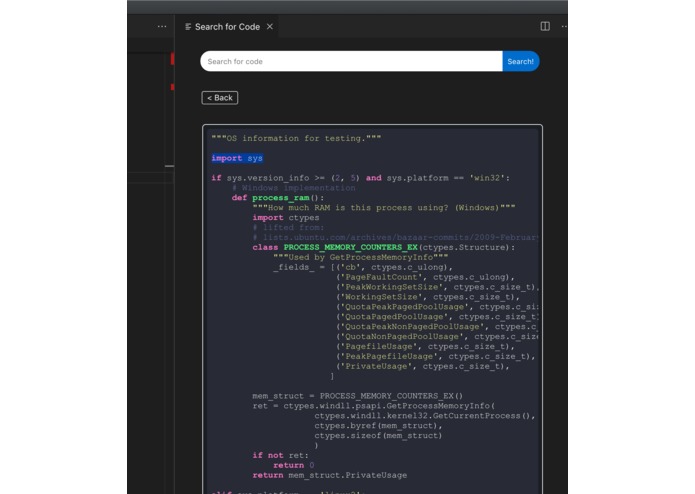Screen dimensions: 695x494
Task: Open the Search for Code tab
Action: 227,27
